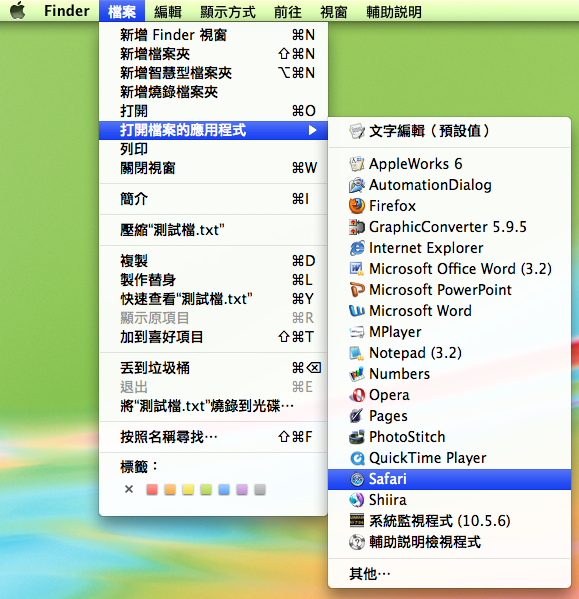Click the AutomationDialog icon
Image resolution: width=579 pixels, height=599 pixels.
(x=357, y=185)
